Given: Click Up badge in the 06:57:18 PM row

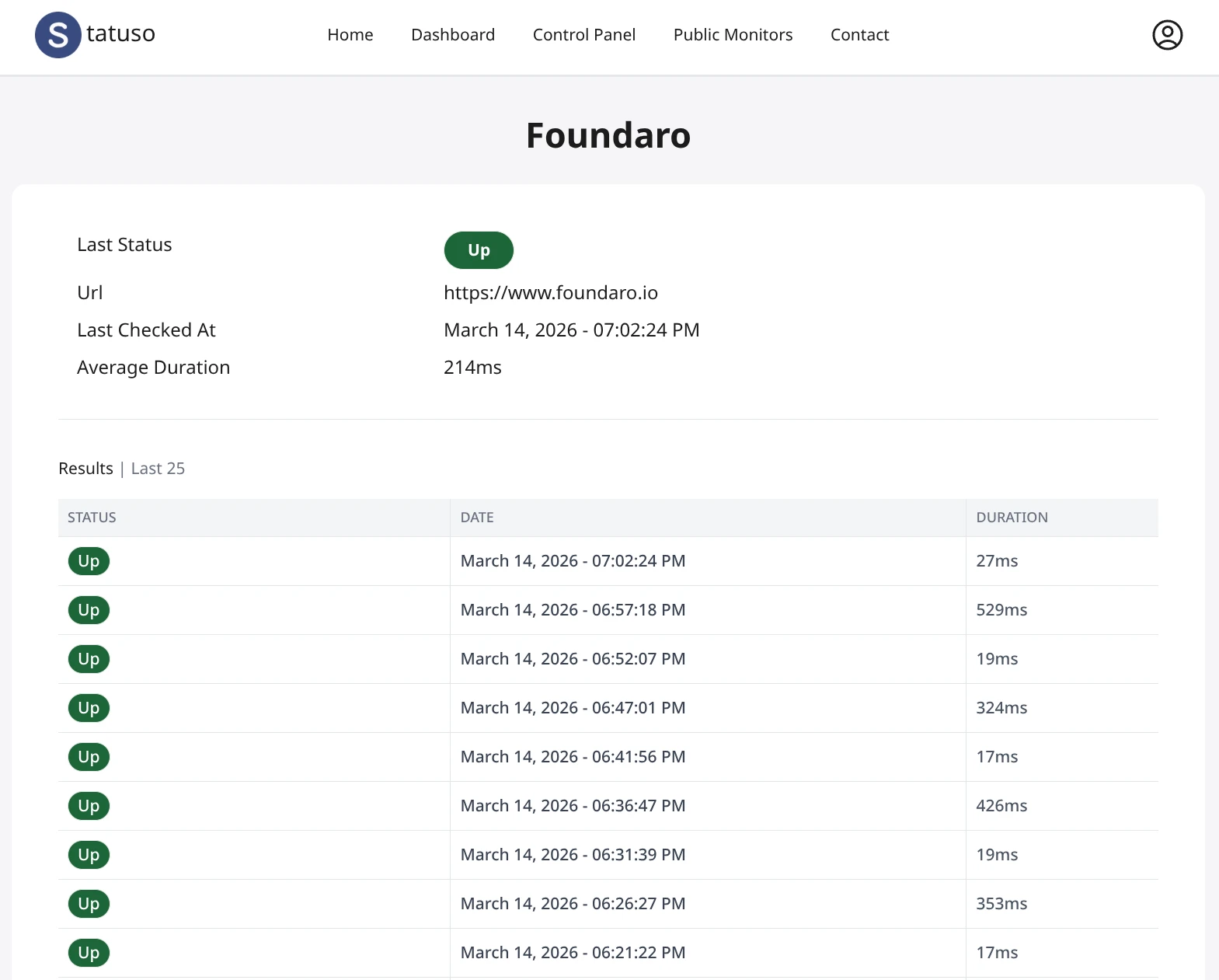Looking at the screenshot, I should [89, 610].
